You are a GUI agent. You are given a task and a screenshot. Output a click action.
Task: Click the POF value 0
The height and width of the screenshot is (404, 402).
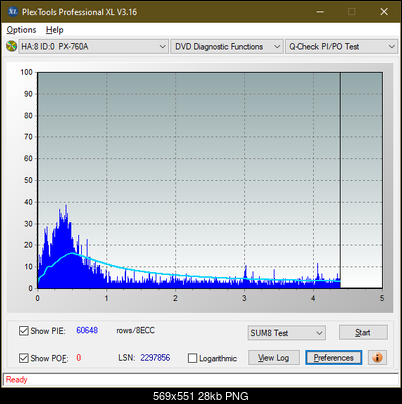(x=79, y=358)
